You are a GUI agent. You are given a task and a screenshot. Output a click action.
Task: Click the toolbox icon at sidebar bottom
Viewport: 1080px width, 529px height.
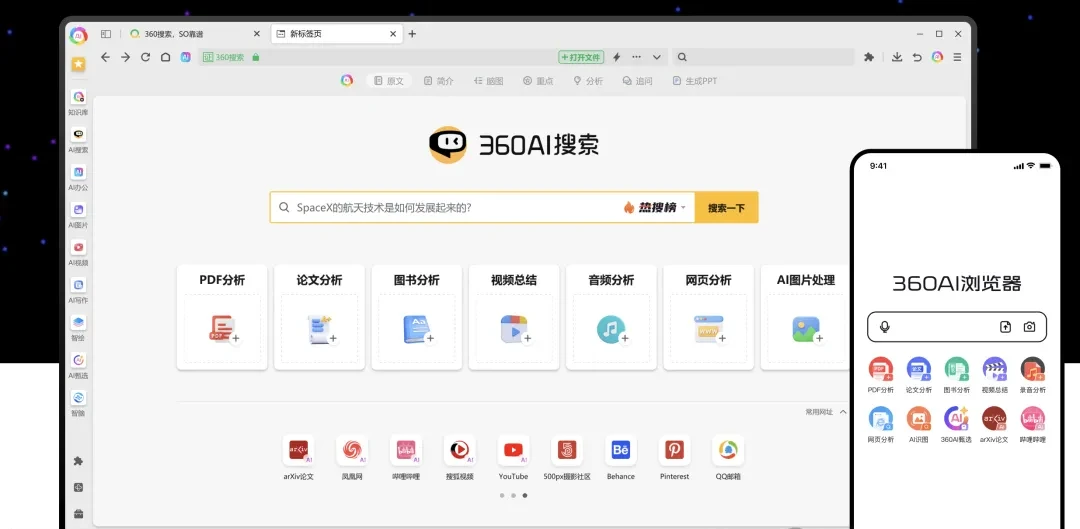click(79, 514)
